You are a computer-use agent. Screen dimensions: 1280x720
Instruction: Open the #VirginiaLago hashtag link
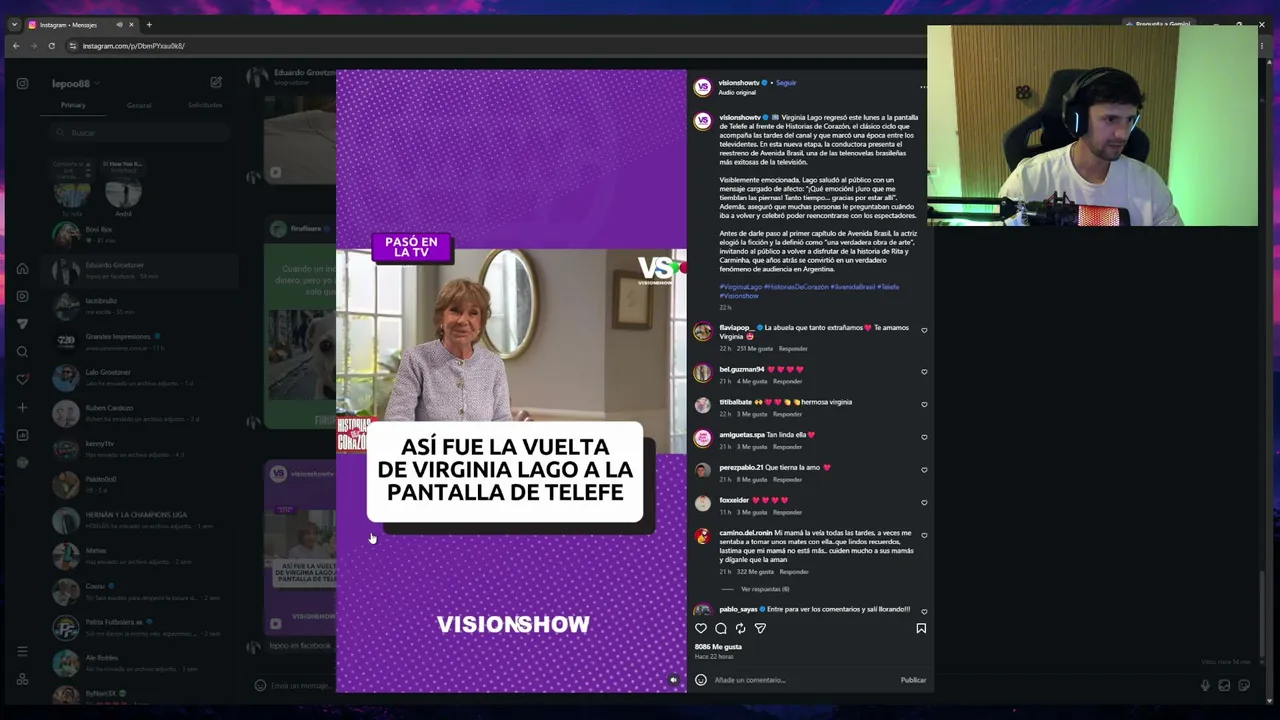tap(740, 287)
